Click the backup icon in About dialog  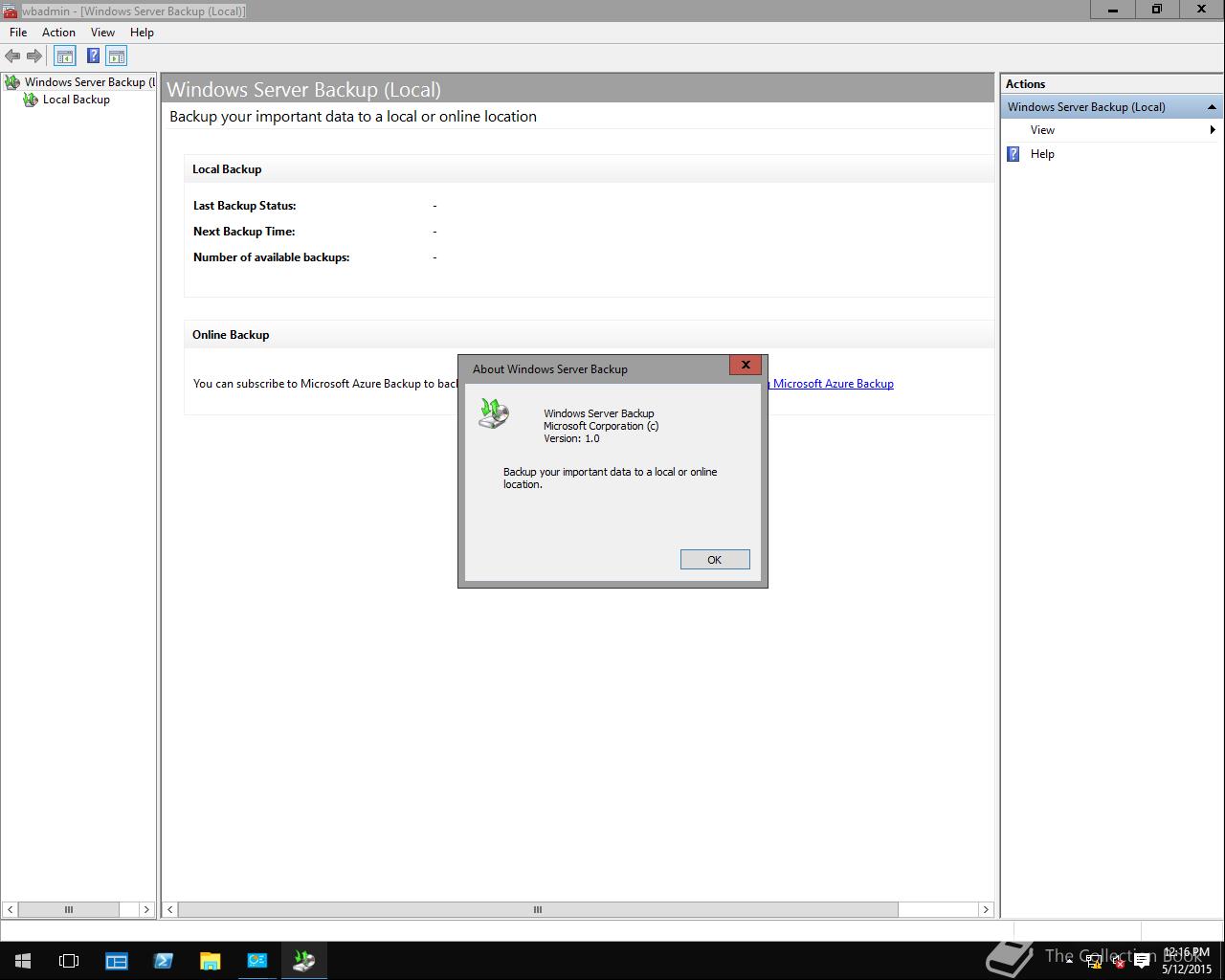coord(494,413)
